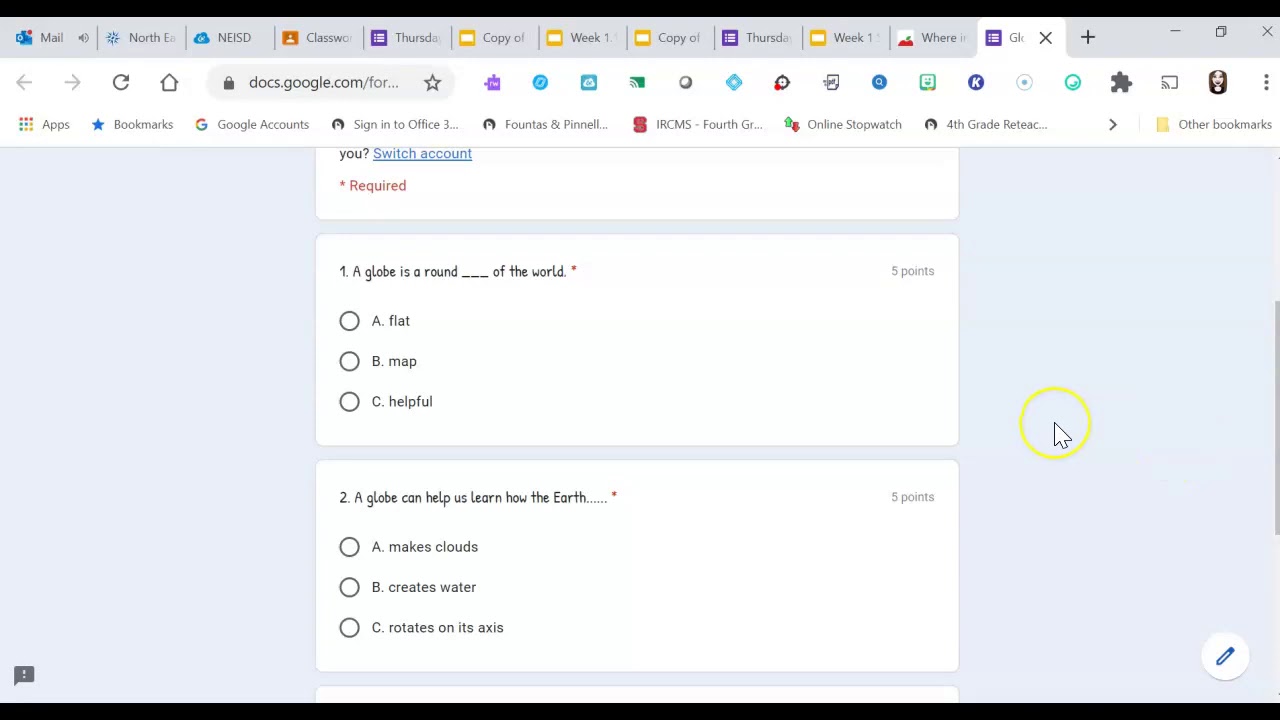Select answer C. helpful
The image size is (1280, 720).
point(349,401)
